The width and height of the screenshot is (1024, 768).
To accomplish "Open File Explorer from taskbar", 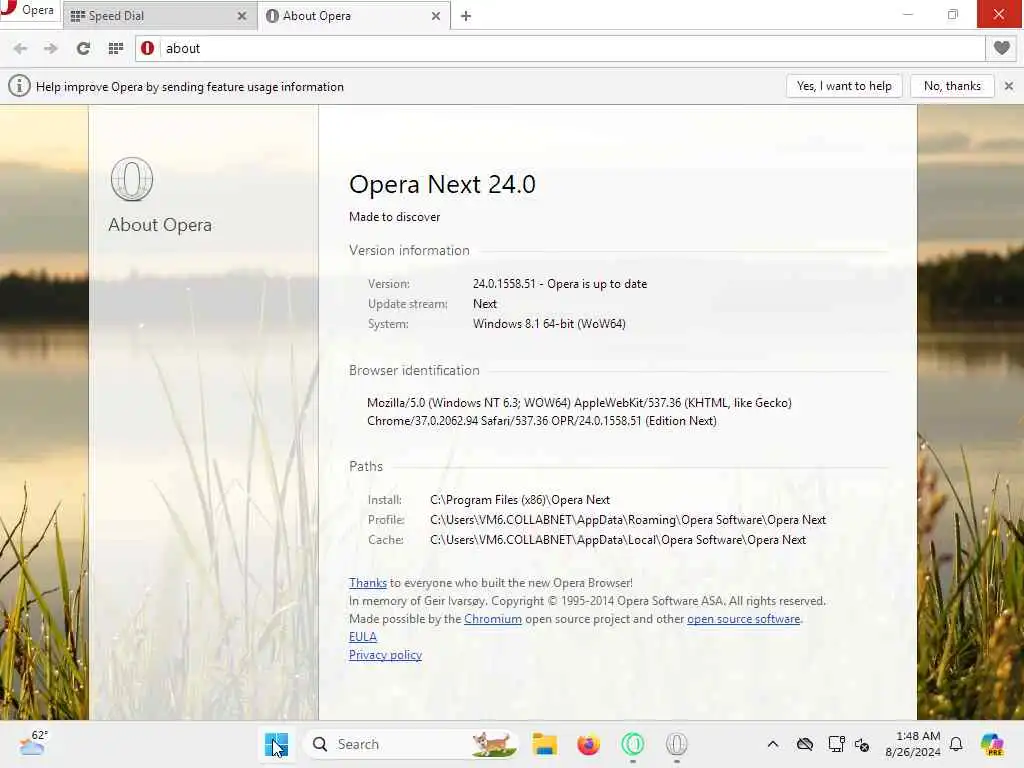I will pos(544,744).
